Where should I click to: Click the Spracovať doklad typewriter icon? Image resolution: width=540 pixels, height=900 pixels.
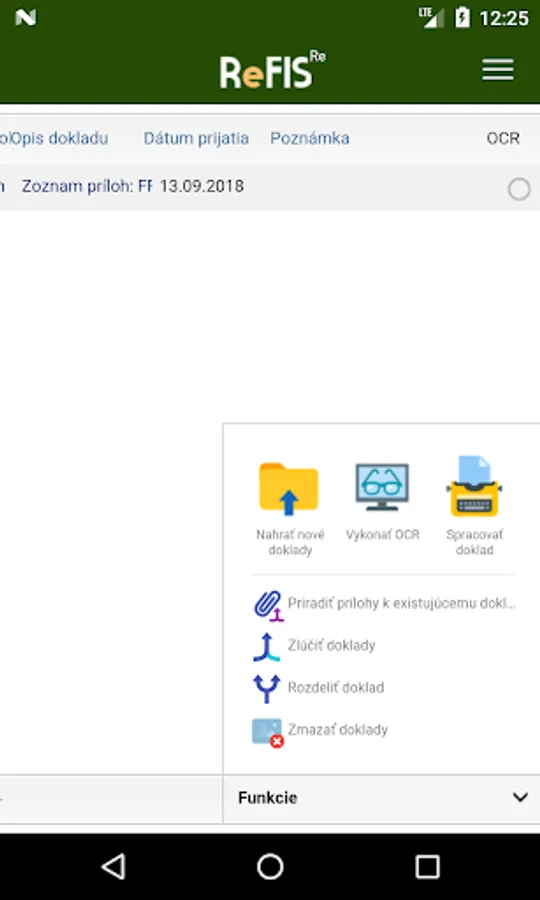pos(474,486)
